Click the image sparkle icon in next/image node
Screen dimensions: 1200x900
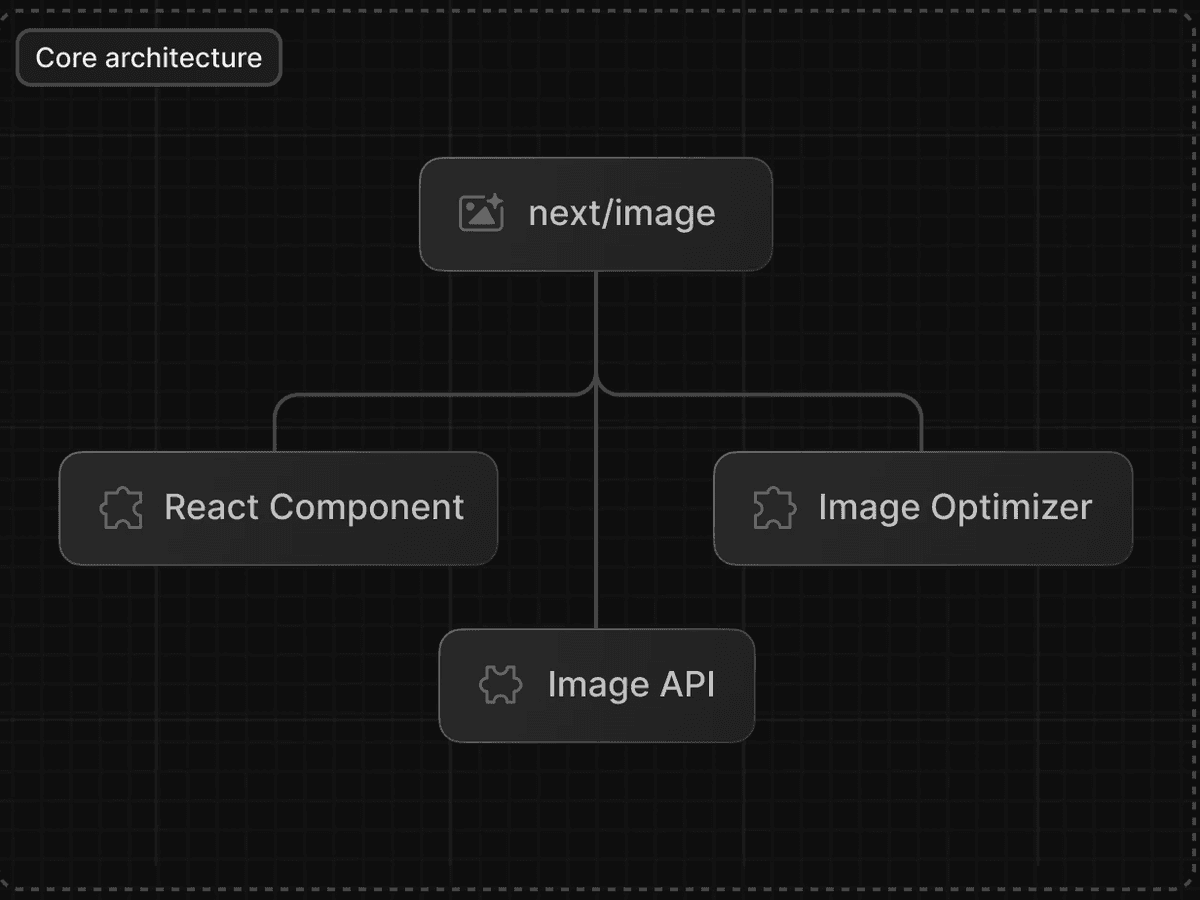coord(481,213)
